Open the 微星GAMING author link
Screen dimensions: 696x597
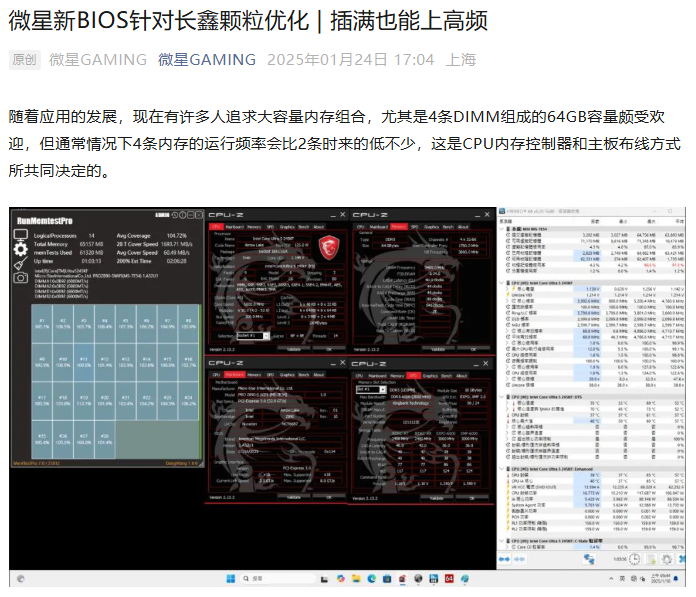click(207, 59)
